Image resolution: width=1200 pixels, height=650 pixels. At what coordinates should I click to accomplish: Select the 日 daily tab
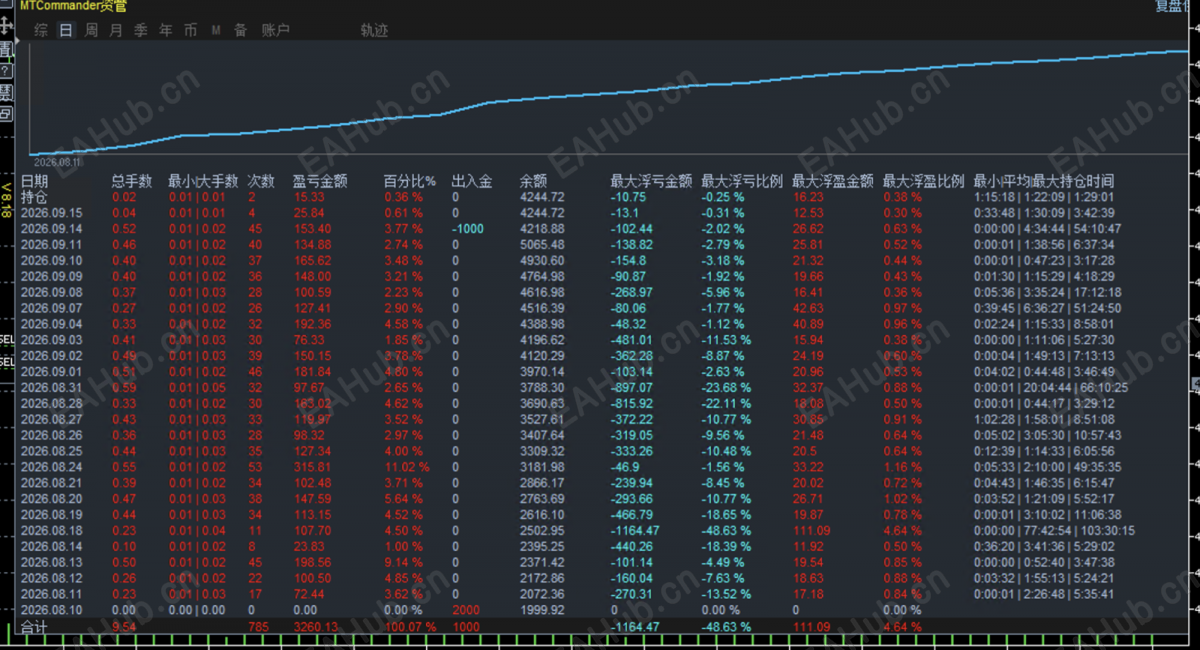(66, 31)
